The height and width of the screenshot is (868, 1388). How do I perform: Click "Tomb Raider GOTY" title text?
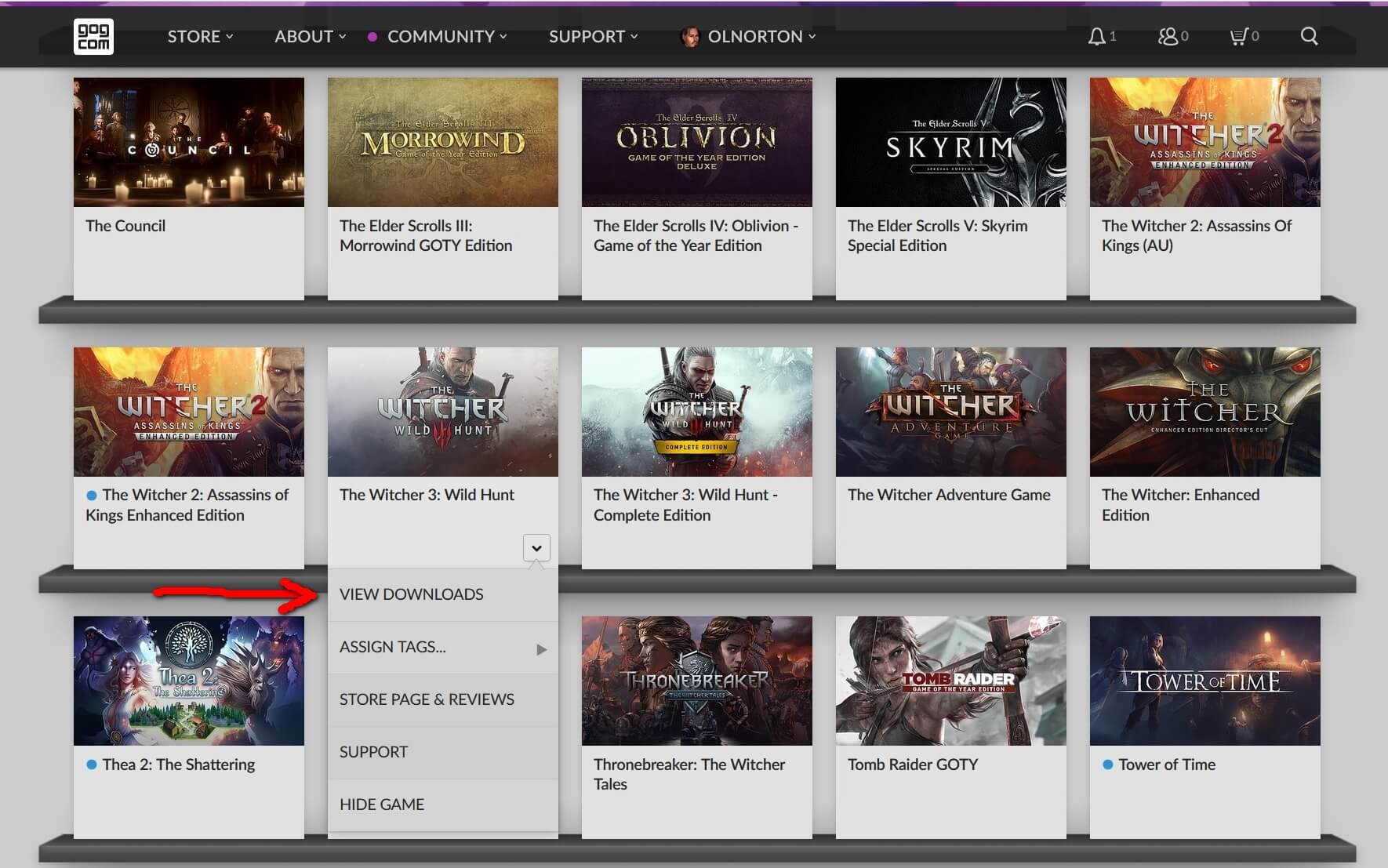coord(913,764)
